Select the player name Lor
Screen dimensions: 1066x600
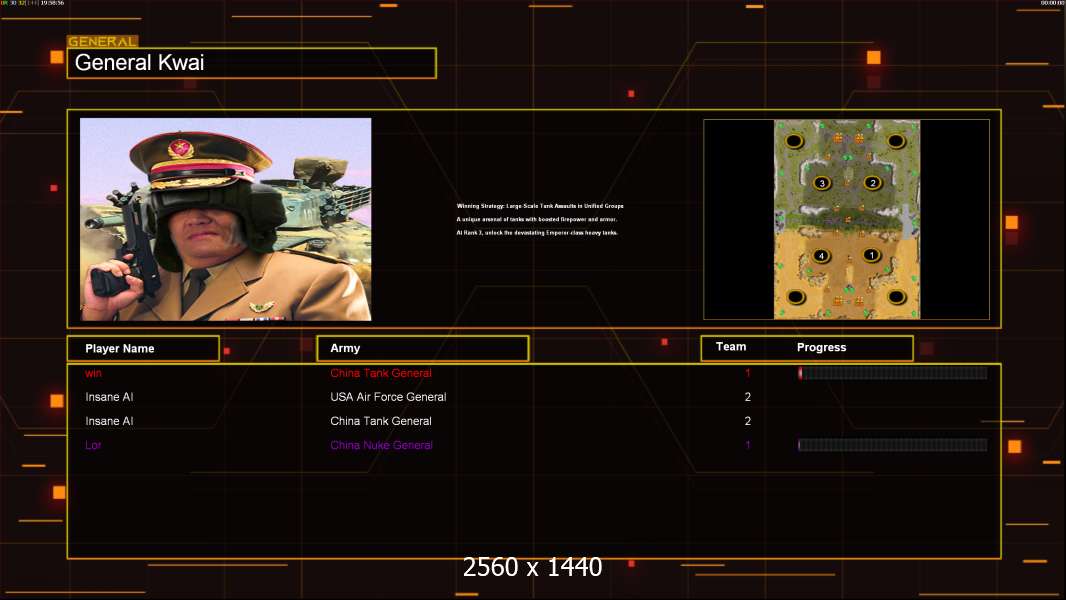(93, 445)
